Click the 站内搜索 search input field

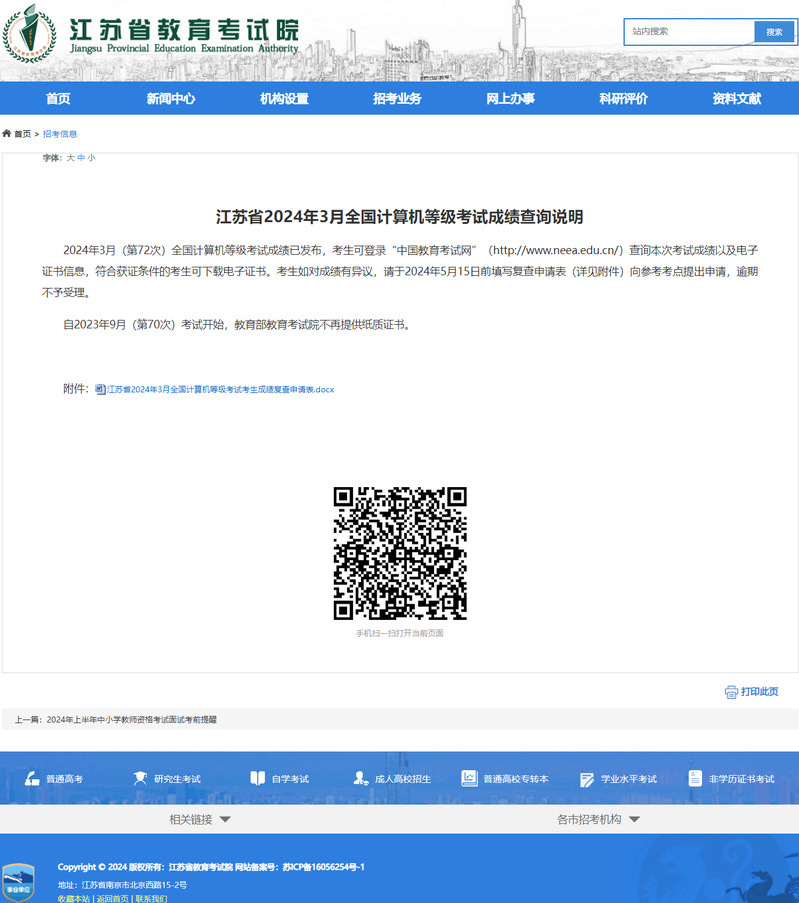click(x=689, y=32)
